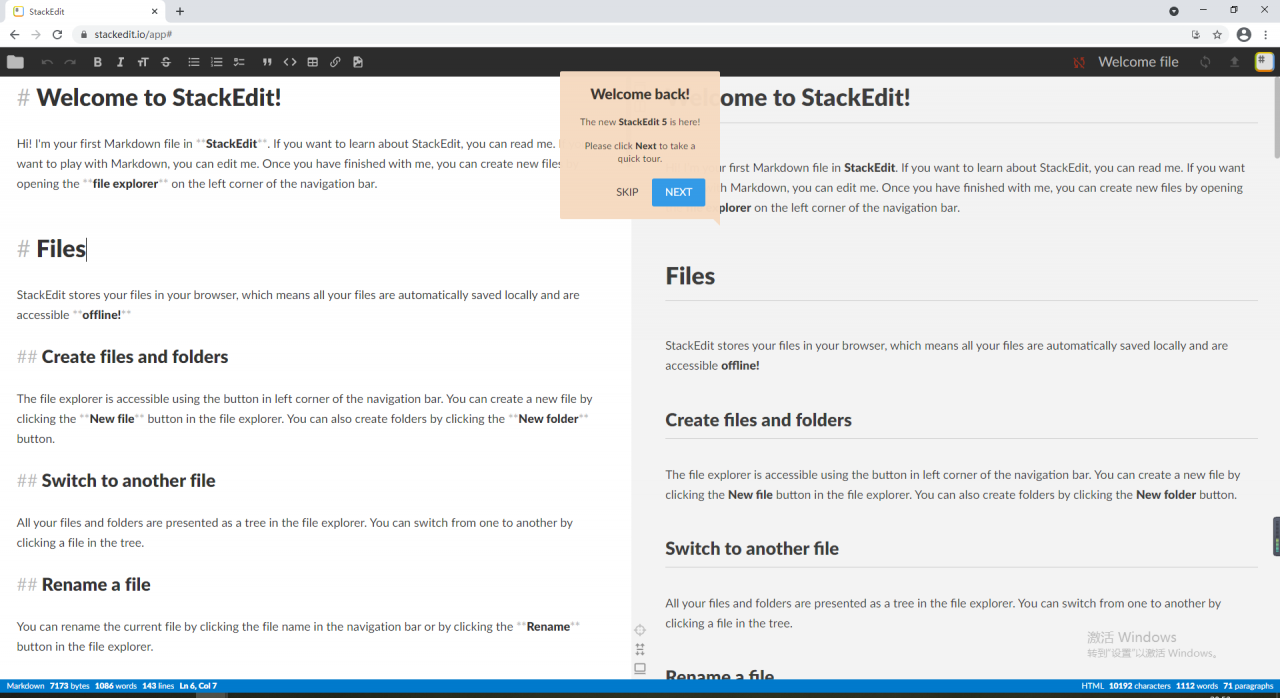1280x698 pixels.
Task: Click "Ln 6, Col 7" in status bar
Action: pyautogui.click(x=198, y=686)
